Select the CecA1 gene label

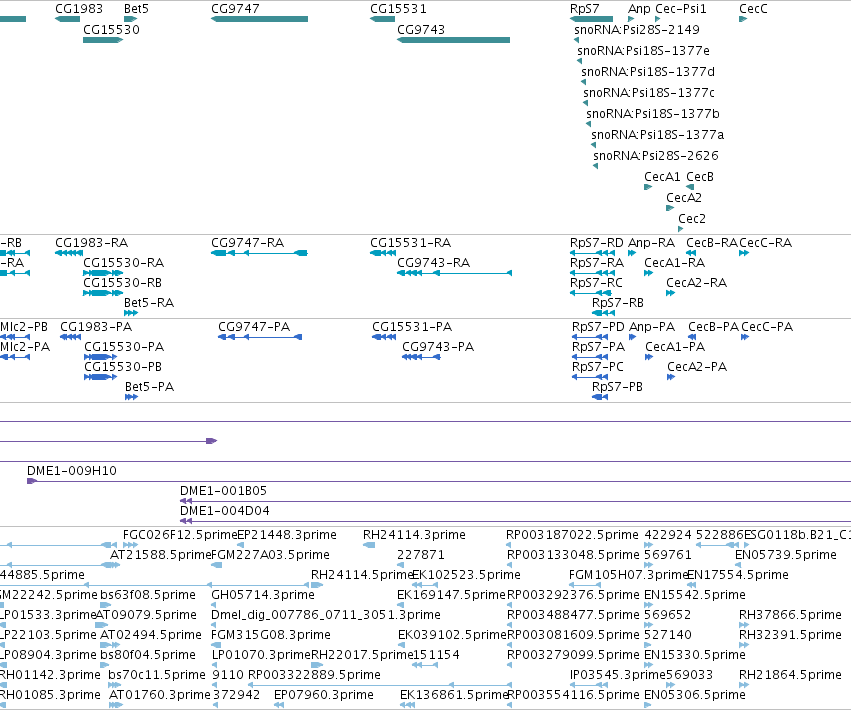pos(662,177)
